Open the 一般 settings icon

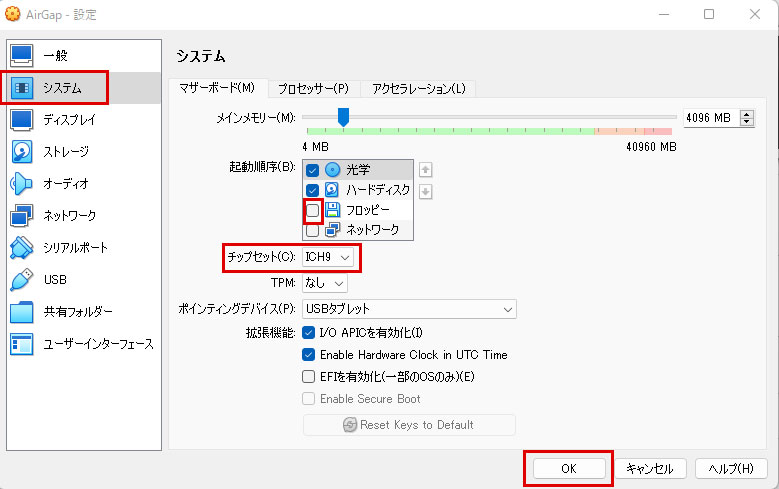pos(21,56)
